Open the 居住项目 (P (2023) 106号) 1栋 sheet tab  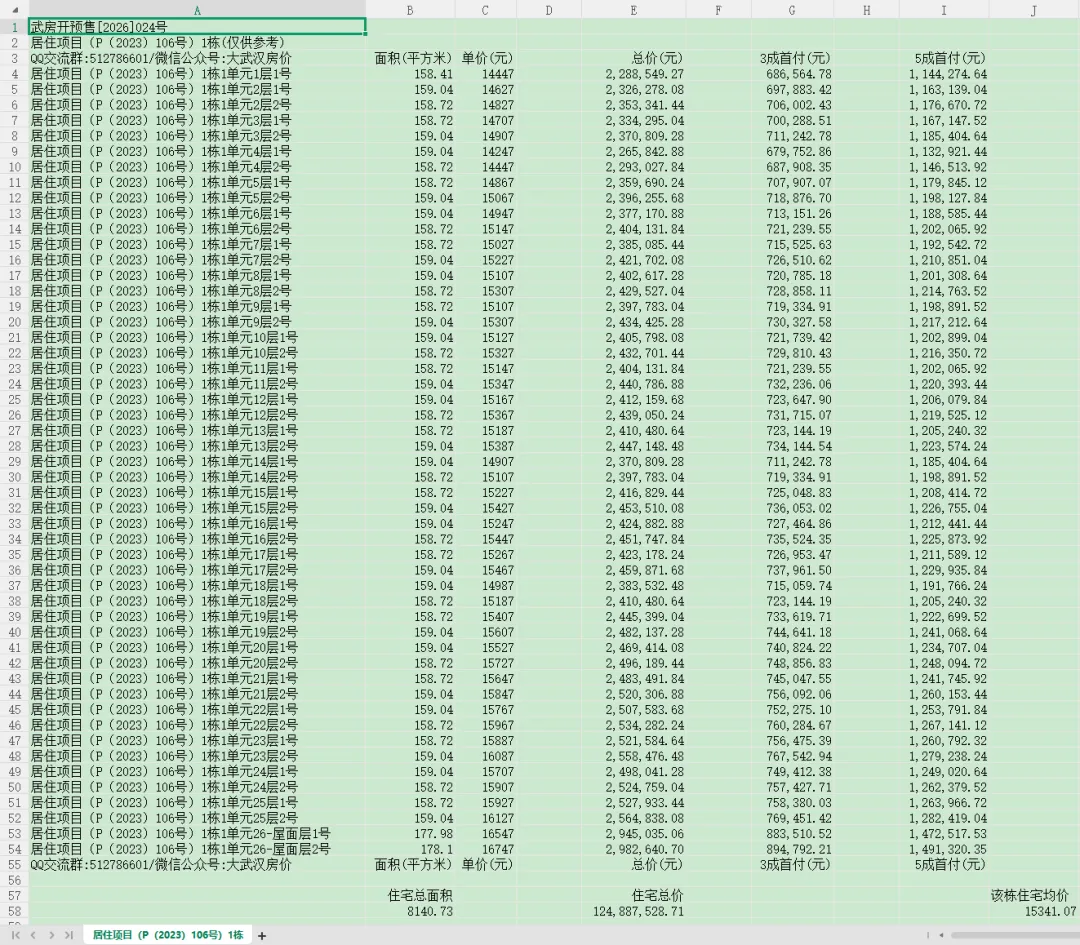pyautogui.click(x=167, y=935)
